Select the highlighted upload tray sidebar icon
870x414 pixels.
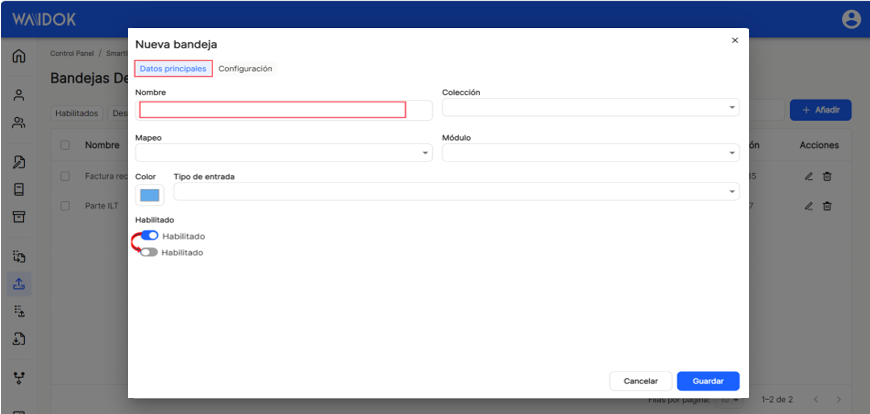tap(19, 284)
